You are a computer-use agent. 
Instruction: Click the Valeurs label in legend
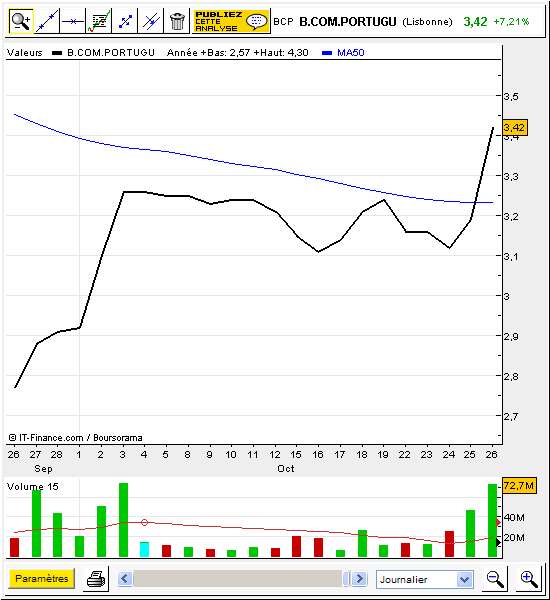(24, 52)
